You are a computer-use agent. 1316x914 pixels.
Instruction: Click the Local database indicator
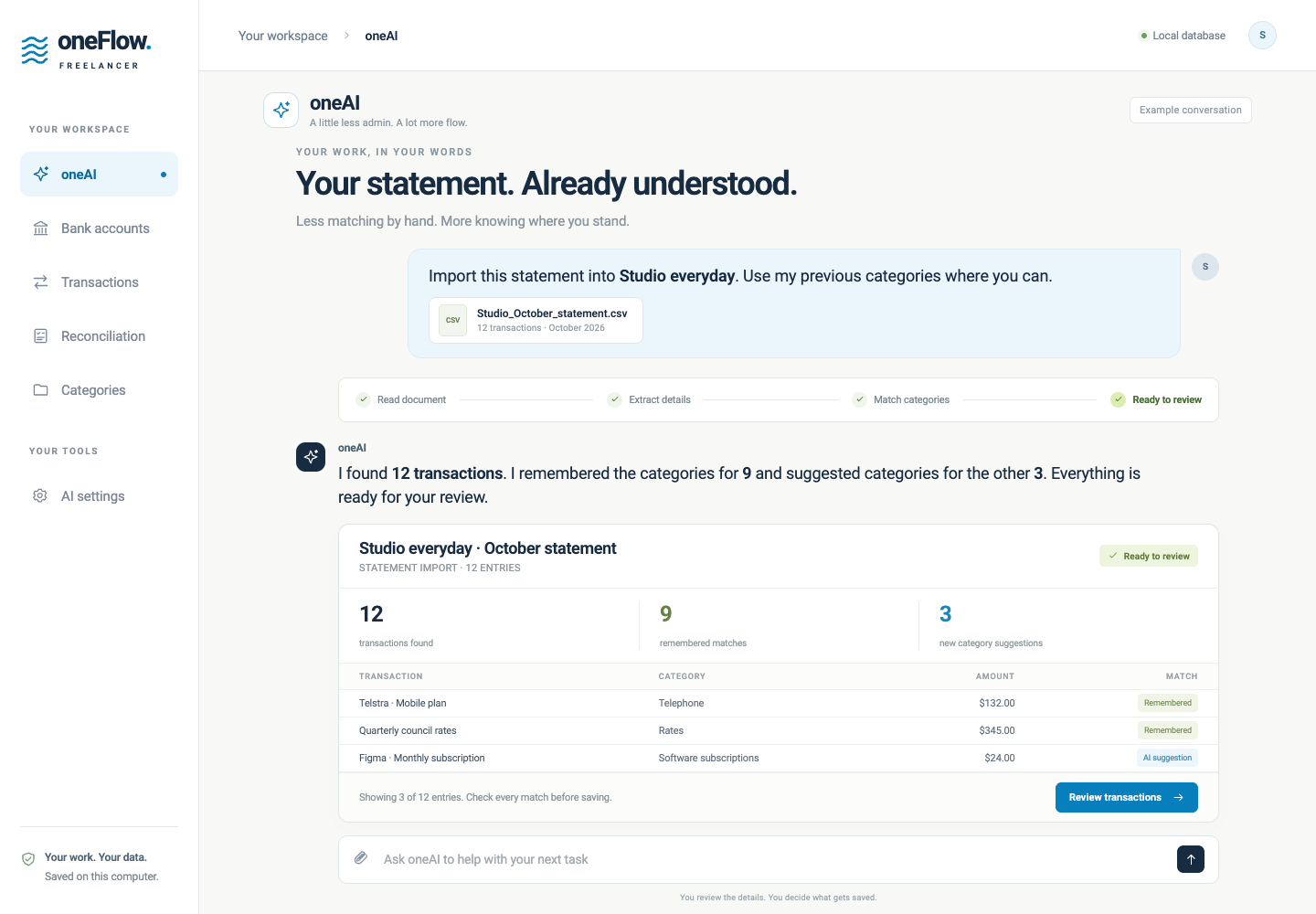tap(1183, 36)
